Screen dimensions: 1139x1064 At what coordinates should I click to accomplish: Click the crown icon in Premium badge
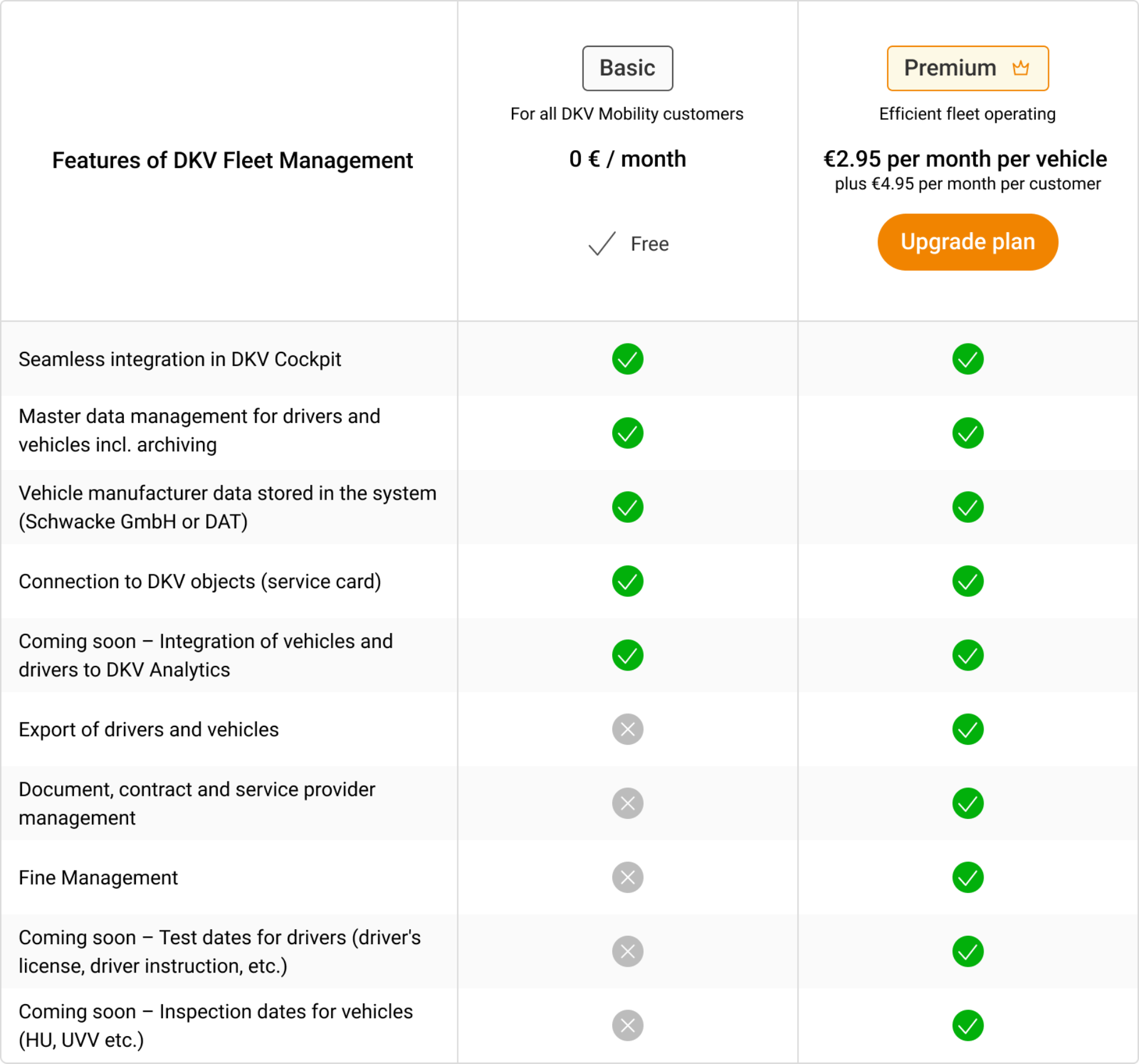coord(1020,68)
